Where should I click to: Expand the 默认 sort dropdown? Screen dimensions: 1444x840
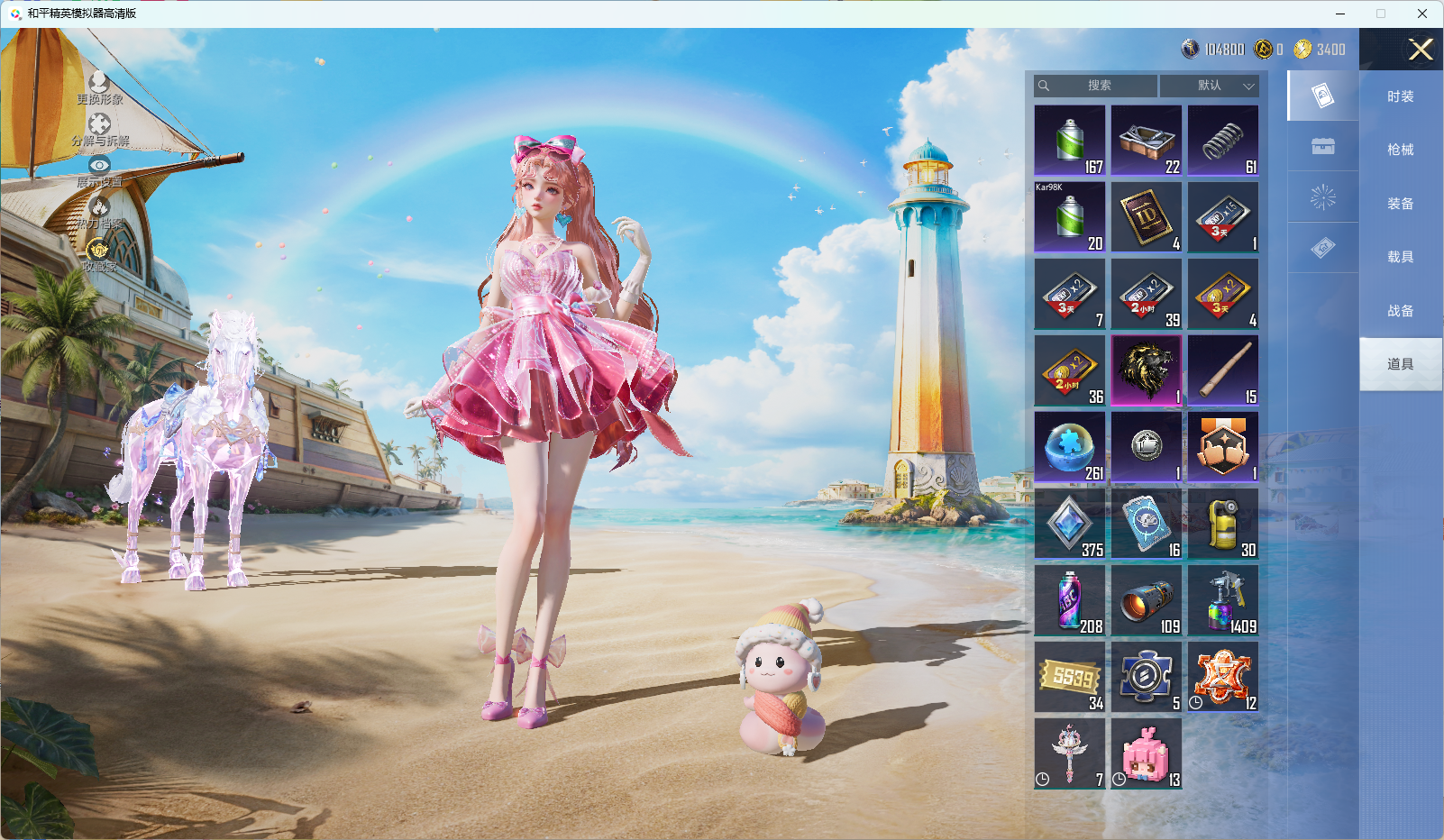click(x=1209, y=86)
